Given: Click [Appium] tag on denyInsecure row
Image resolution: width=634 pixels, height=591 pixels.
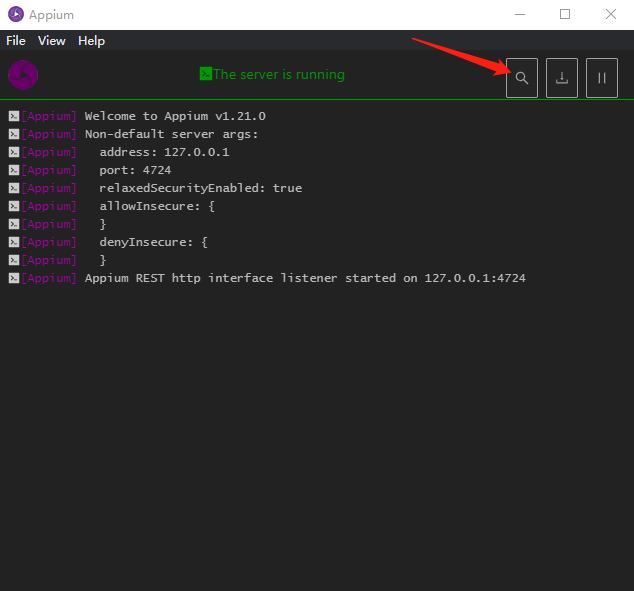Looking at the screenshot, I should (49, 242).
